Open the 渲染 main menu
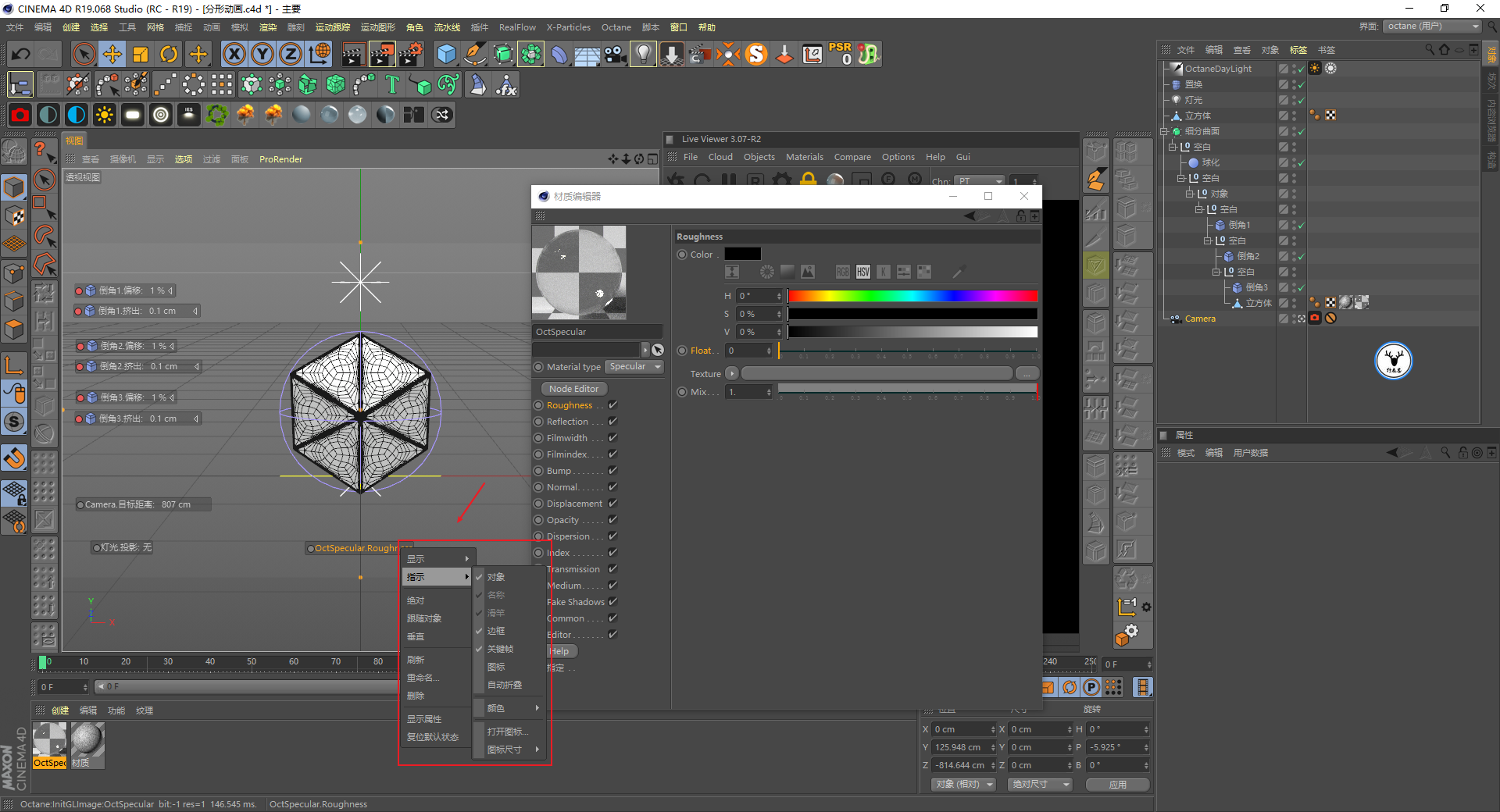The width and height of the screenshot is (1500, 812). (268, 27)
